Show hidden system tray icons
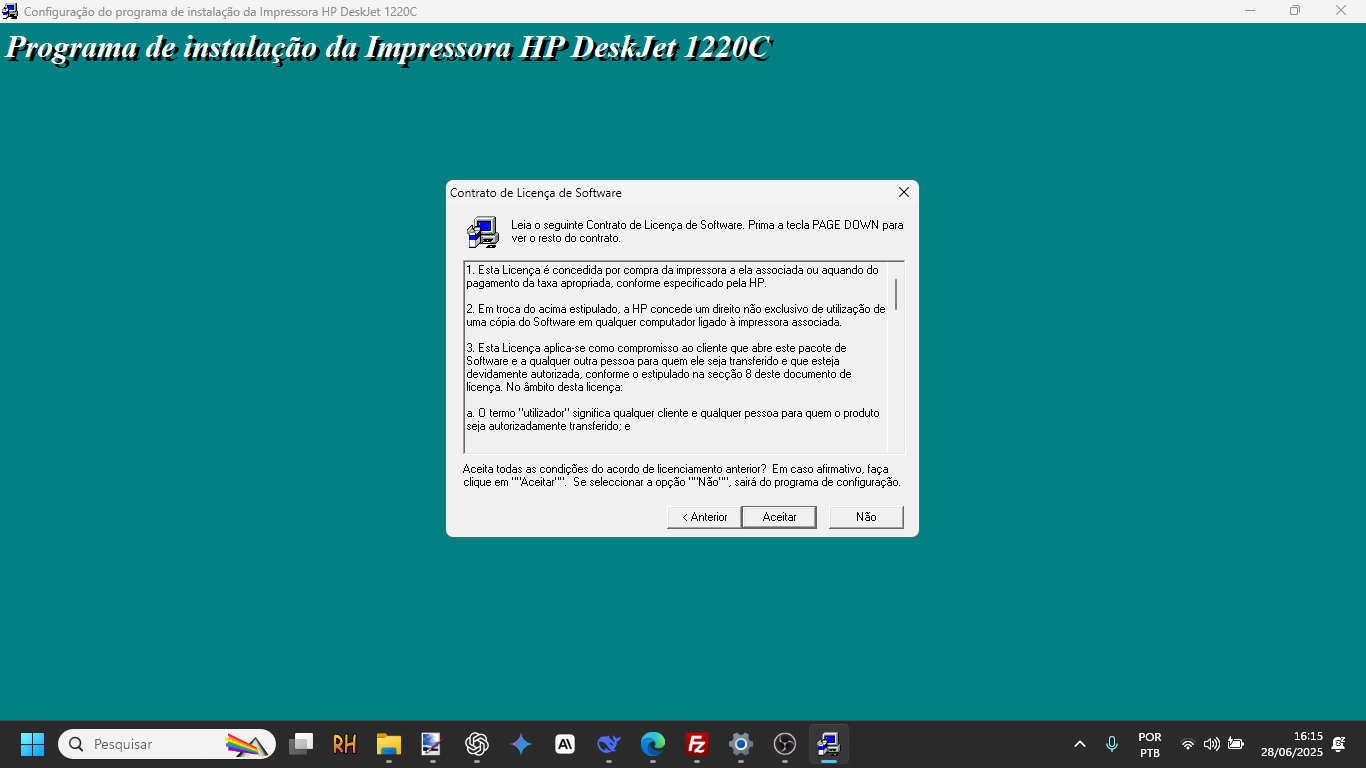The height and width of the screenshot is (768, 1366). pos(1080,744)
